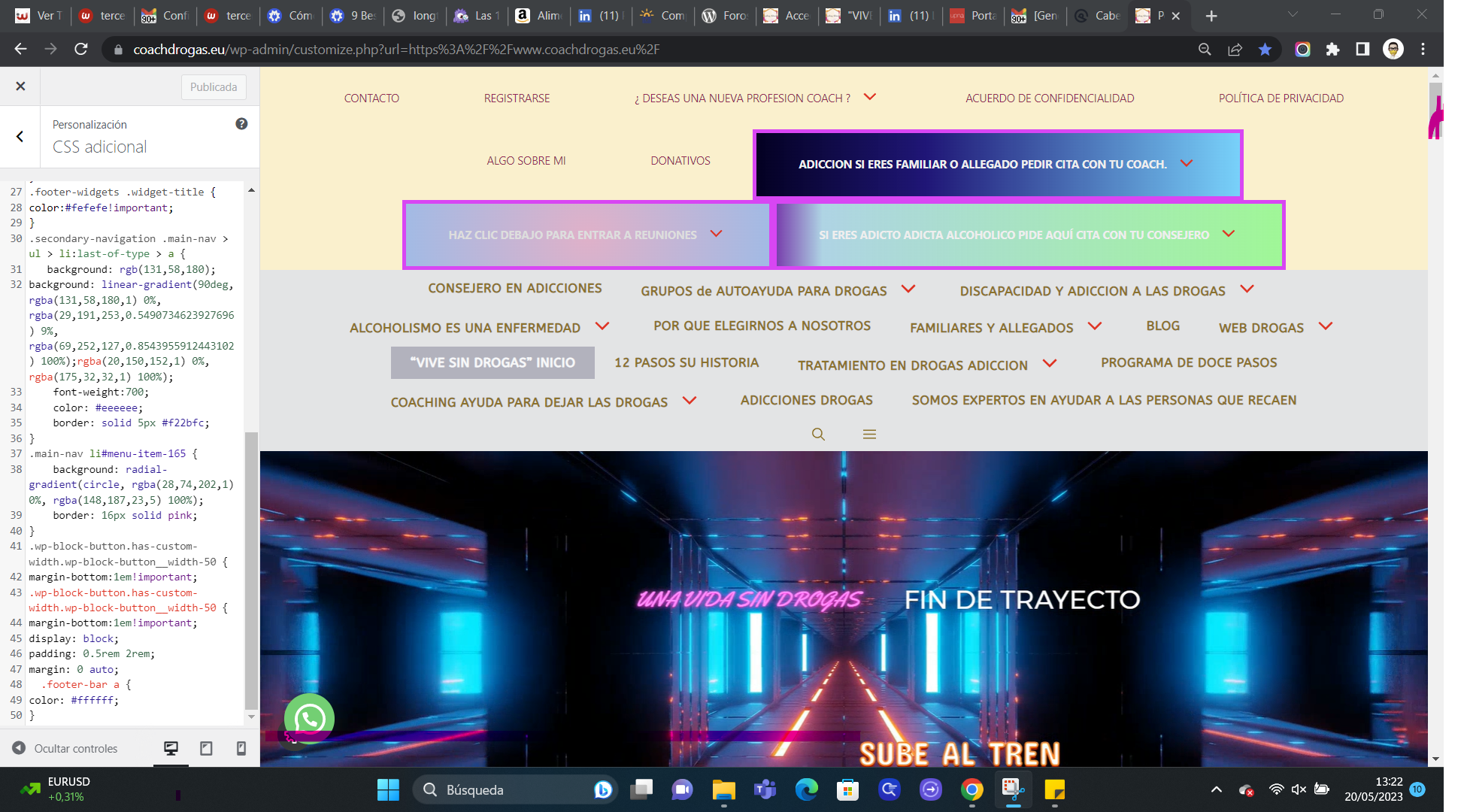
Task: Open ACUERDO DE CONFIDENCIALIDAD link
Action: pyautogui.click(x=1050, y=98)
